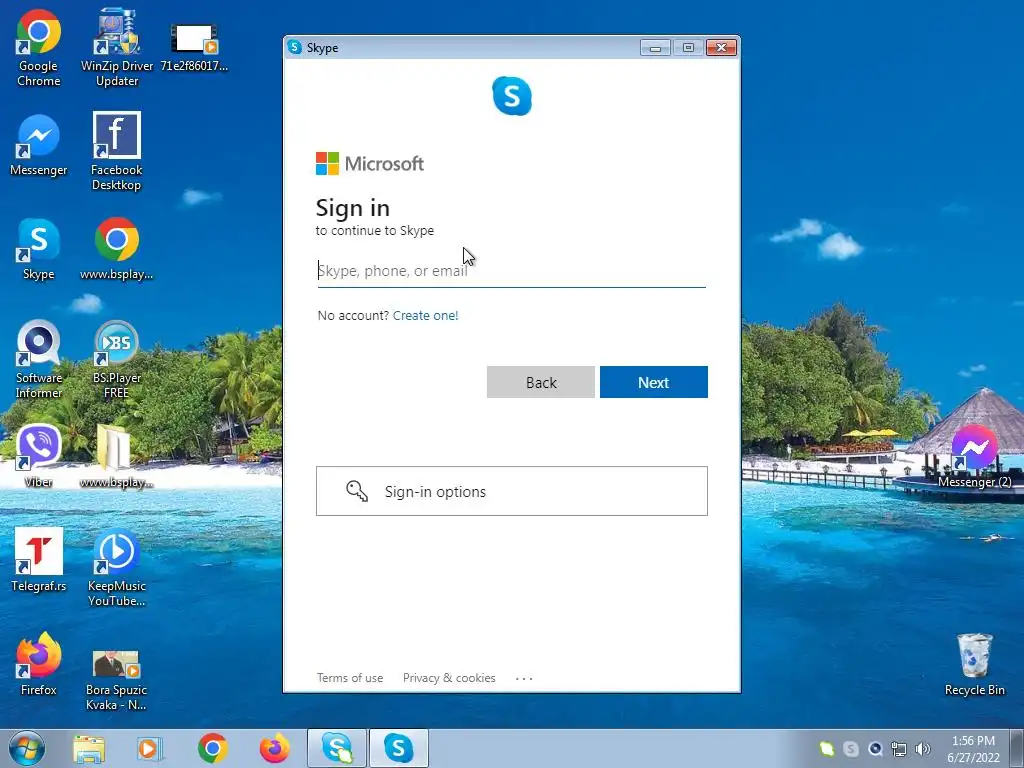
Task: Click the active Skype taskbar button
Action: (x=398, y=748)
